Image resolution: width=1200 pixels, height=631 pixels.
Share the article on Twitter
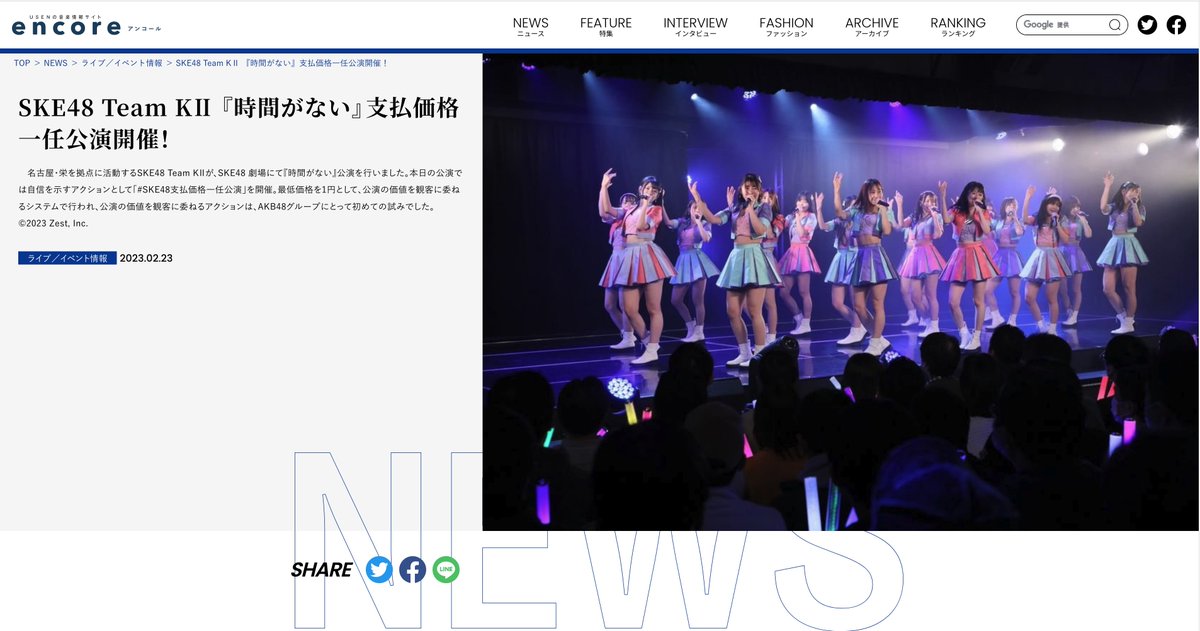pos(379,570)
